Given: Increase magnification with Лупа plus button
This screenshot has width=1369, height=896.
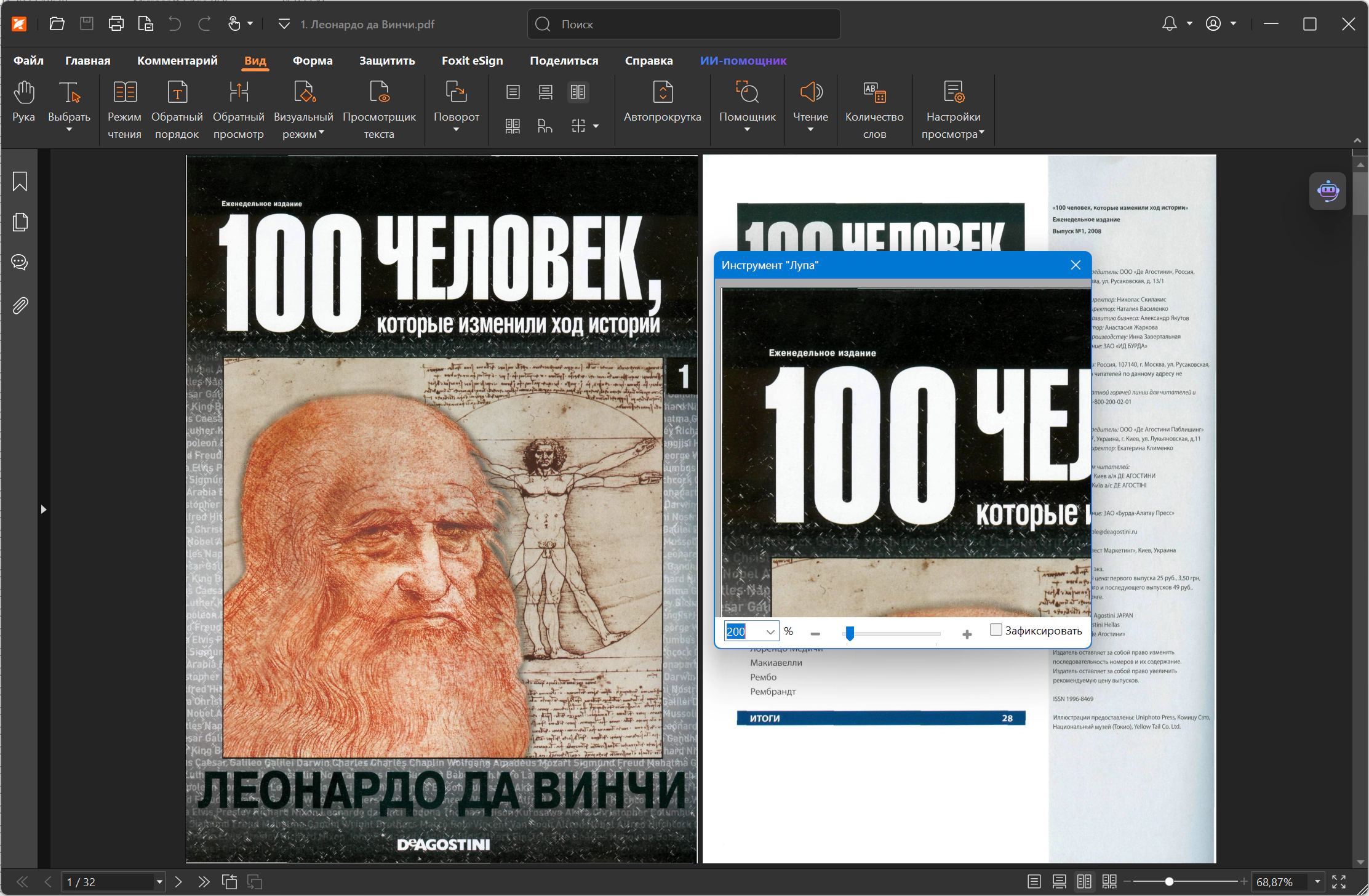Looking at the screenshot, I should [967, 634].
